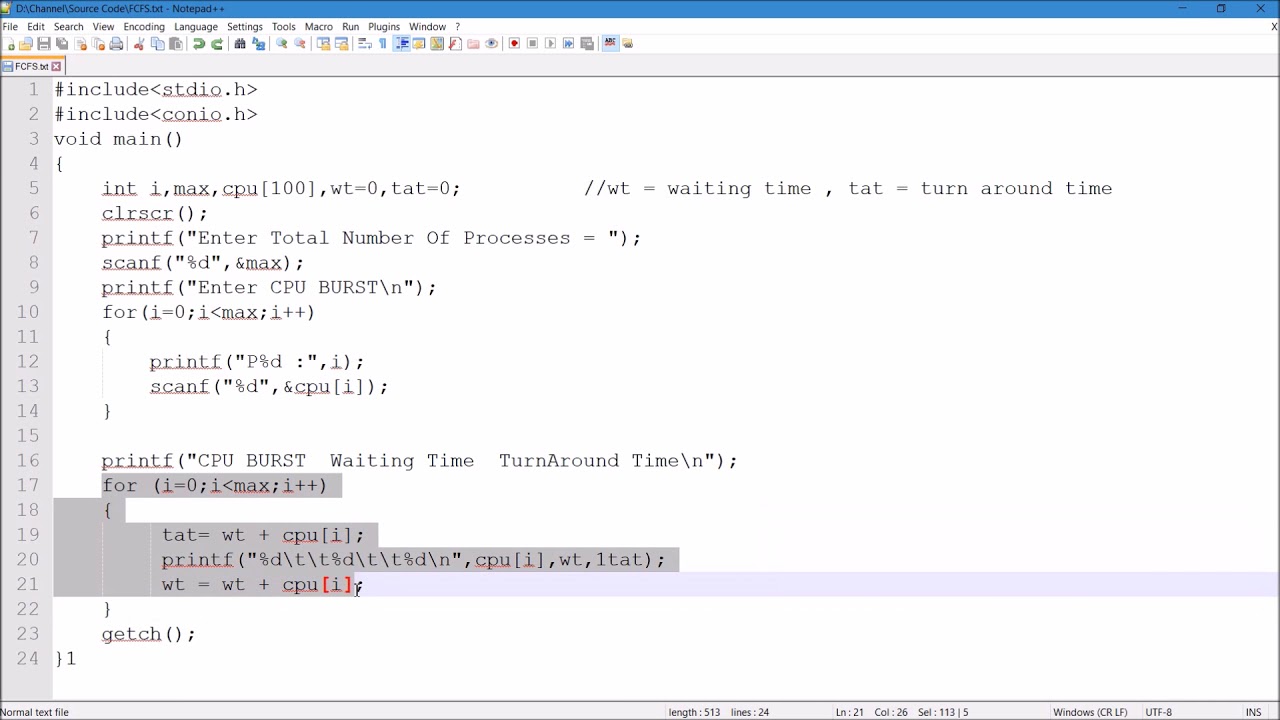Toggle Word Wrap in the toolbar

click(364, 43)
